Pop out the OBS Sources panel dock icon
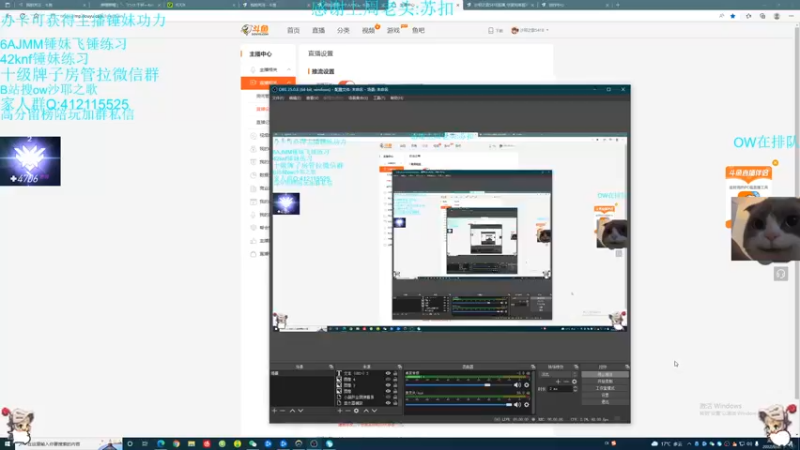This screenshot has width=800, height=450. click(x=400, y=366)
